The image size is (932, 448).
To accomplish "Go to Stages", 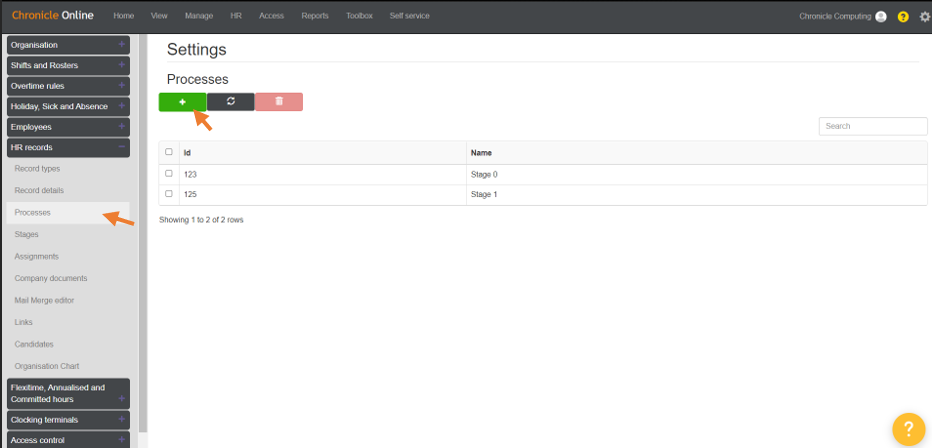I will point(27,235).
